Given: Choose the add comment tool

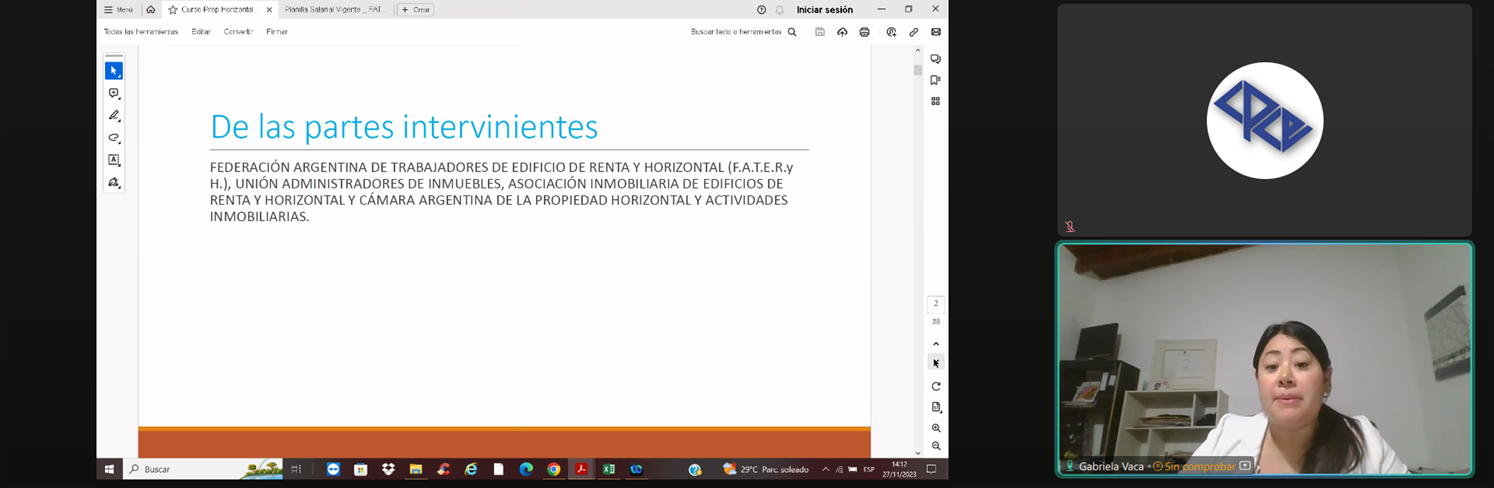Looking at the screenshot, I should pos(114,93).
